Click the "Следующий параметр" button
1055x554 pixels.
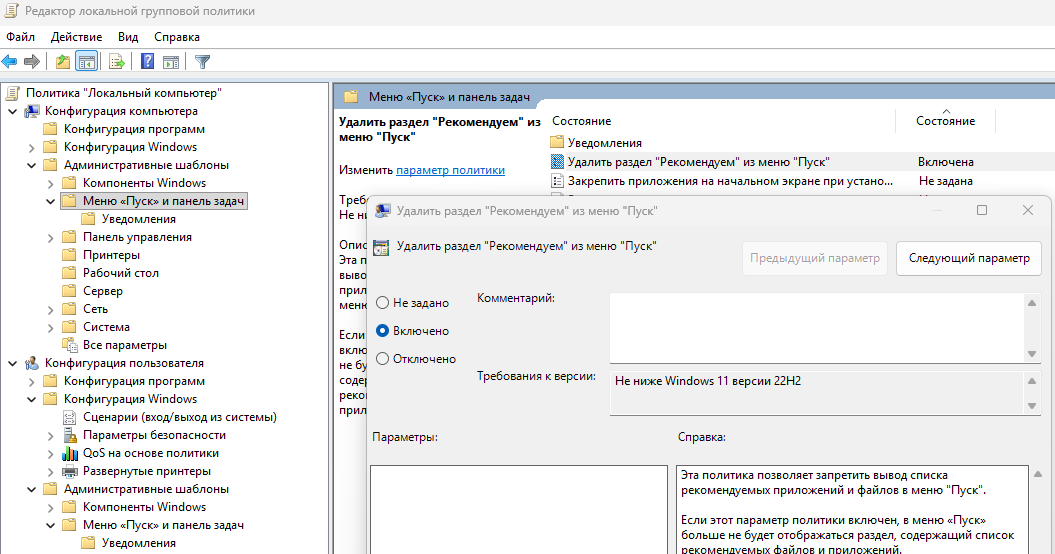click(969, 258)
